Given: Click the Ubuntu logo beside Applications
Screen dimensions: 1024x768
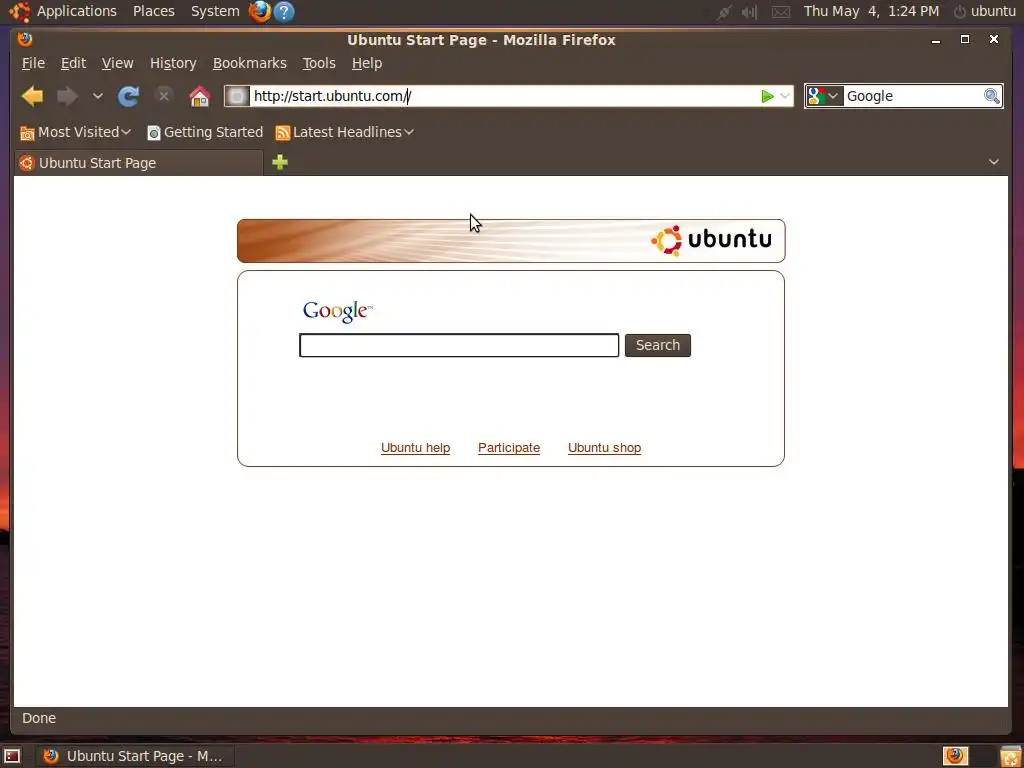Looking at the screenshot, I should 20,11.
